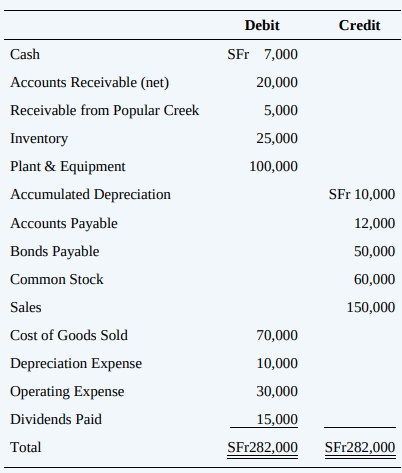Screen dimensions: 402x473
Task: Click the 20,000 Accounts Receivable value
Action: [x=277, y=83]
